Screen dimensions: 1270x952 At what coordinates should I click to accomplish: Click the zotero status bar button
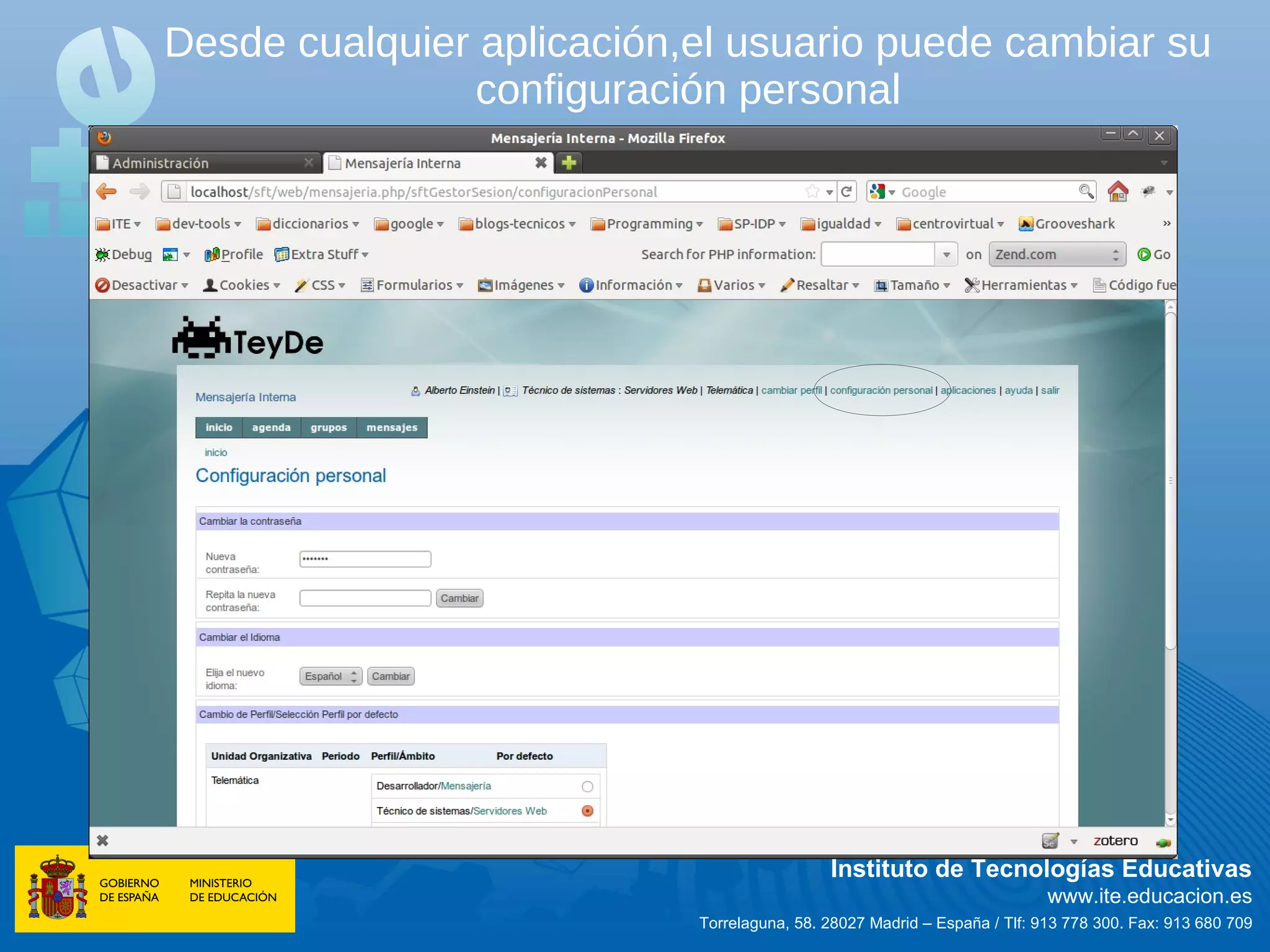1115,841
